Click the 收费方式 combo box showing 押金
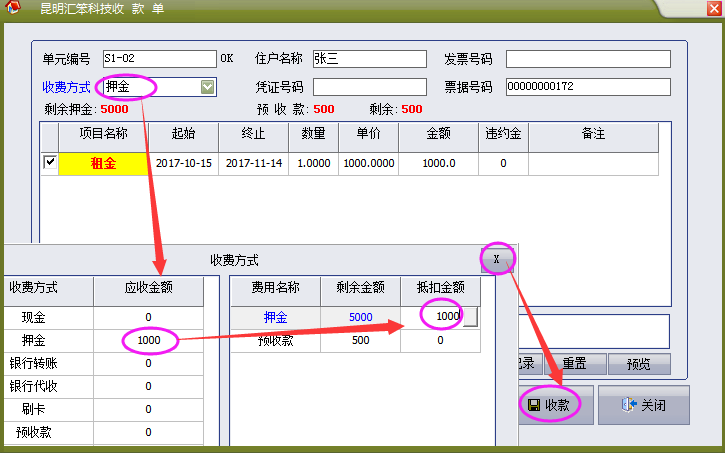 click(x=160, y=87)
